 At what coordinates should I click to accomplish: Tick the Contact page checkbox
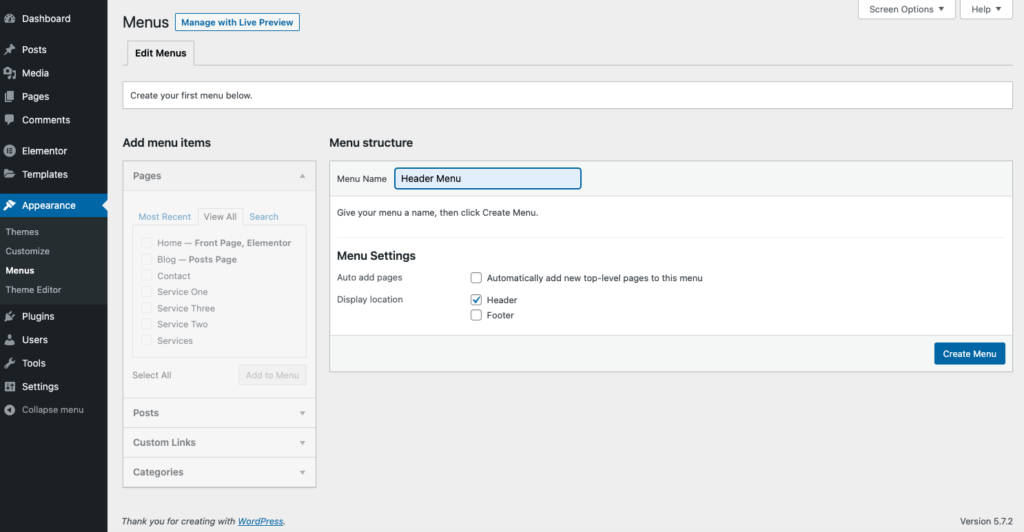click(x=147, y=275)
